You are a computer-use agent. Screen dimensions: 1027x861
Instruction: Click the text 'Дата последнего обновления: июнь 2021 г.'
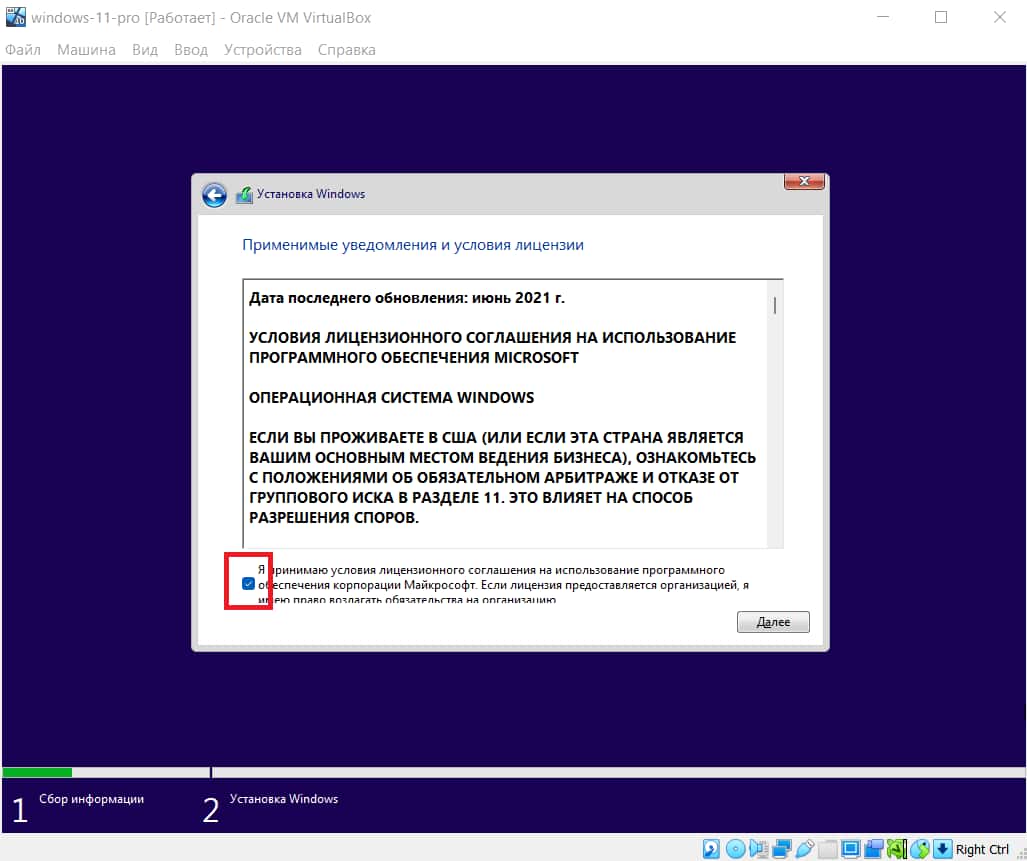coord(407,298)
